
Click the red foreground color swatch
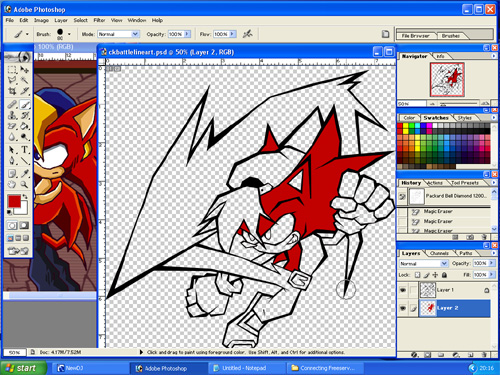click(14, 201)
